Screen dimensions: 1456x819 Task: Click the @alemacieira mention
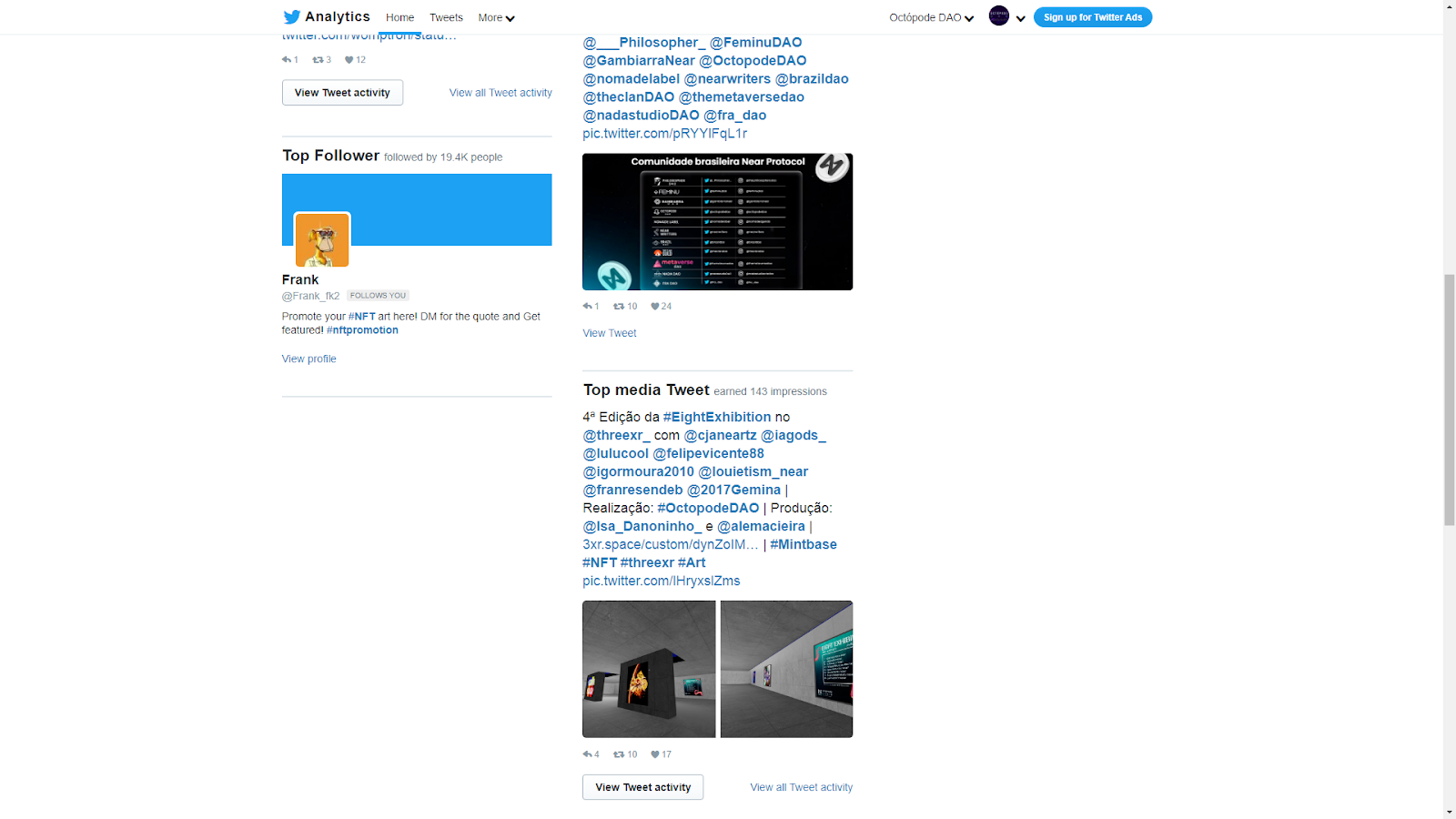(x=762, y=526)
